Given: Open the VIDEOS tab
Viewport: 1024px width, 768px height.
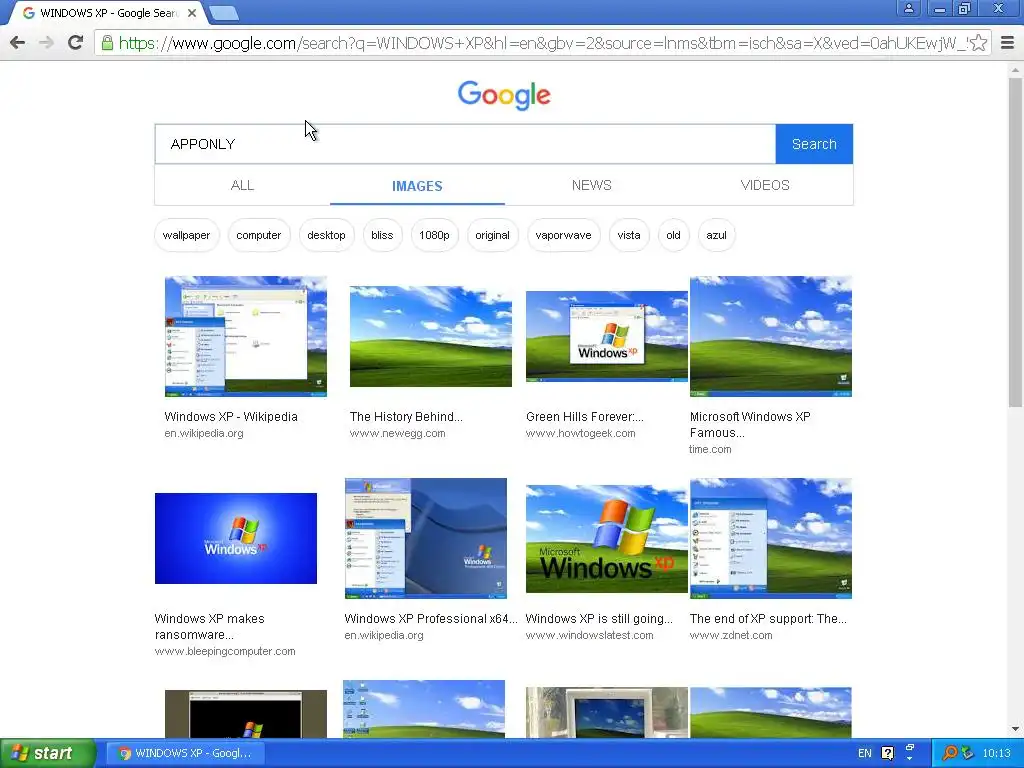Looking at the screenshot, I should pyautogui.click(x=765, y=185).
